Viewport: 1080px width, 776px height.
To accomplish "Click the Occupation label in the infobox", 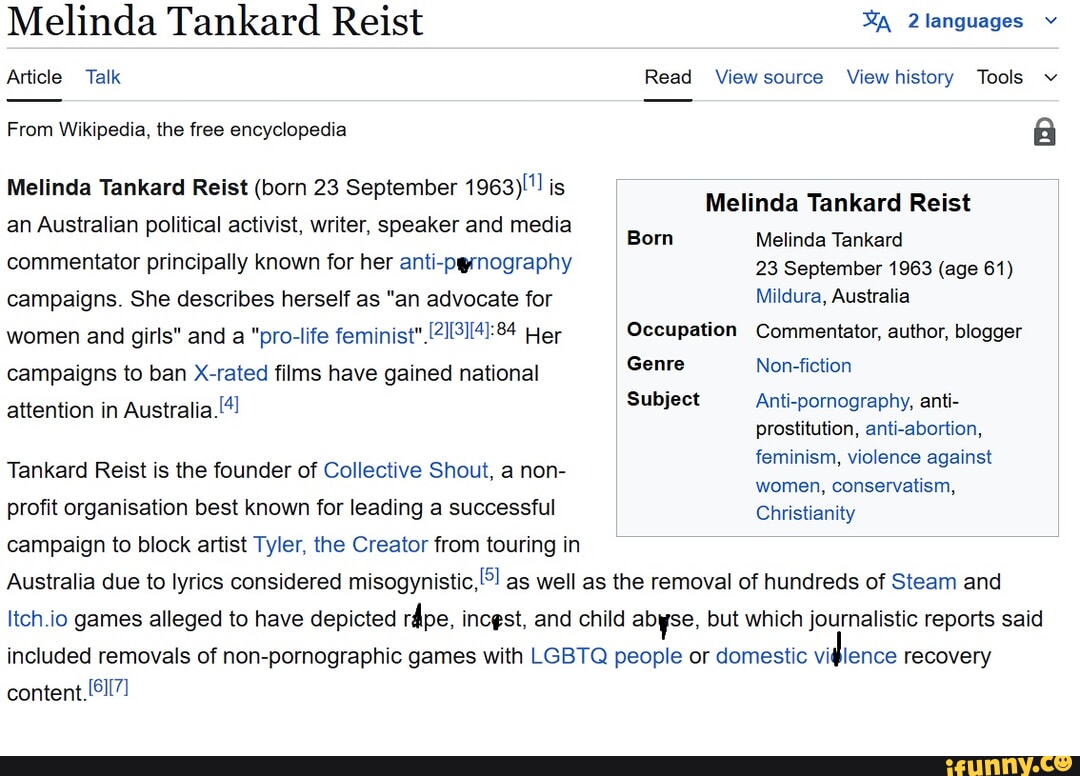I will pyautogui.click(x=681, y=330).
